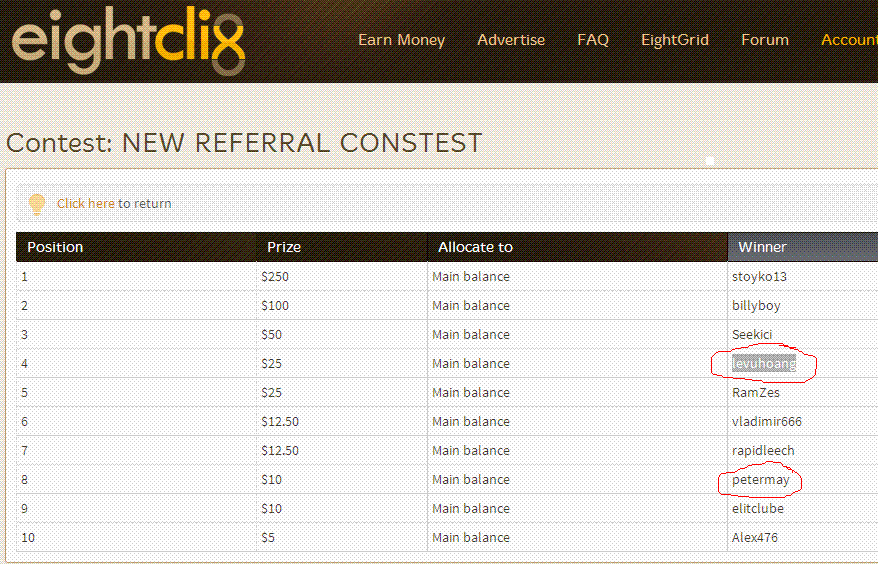This screenshot has height=564, width=878.
Task: Open the Earn Money menu
Action: [x=401, y=40]
